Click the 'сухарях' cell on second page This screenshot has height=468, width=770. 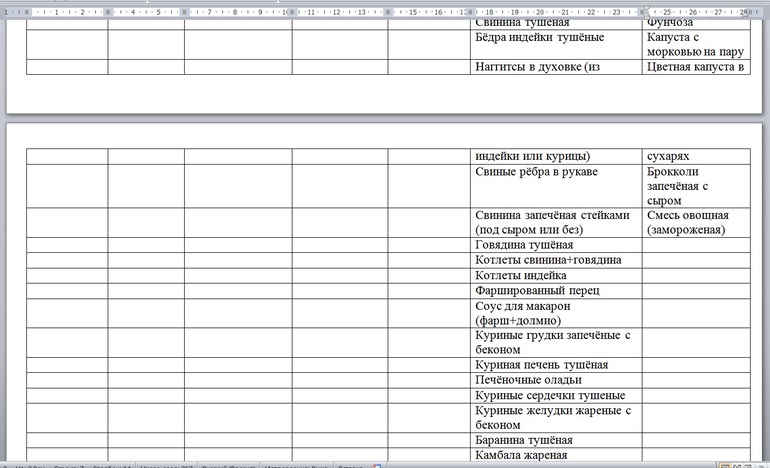tap(668, 156)
